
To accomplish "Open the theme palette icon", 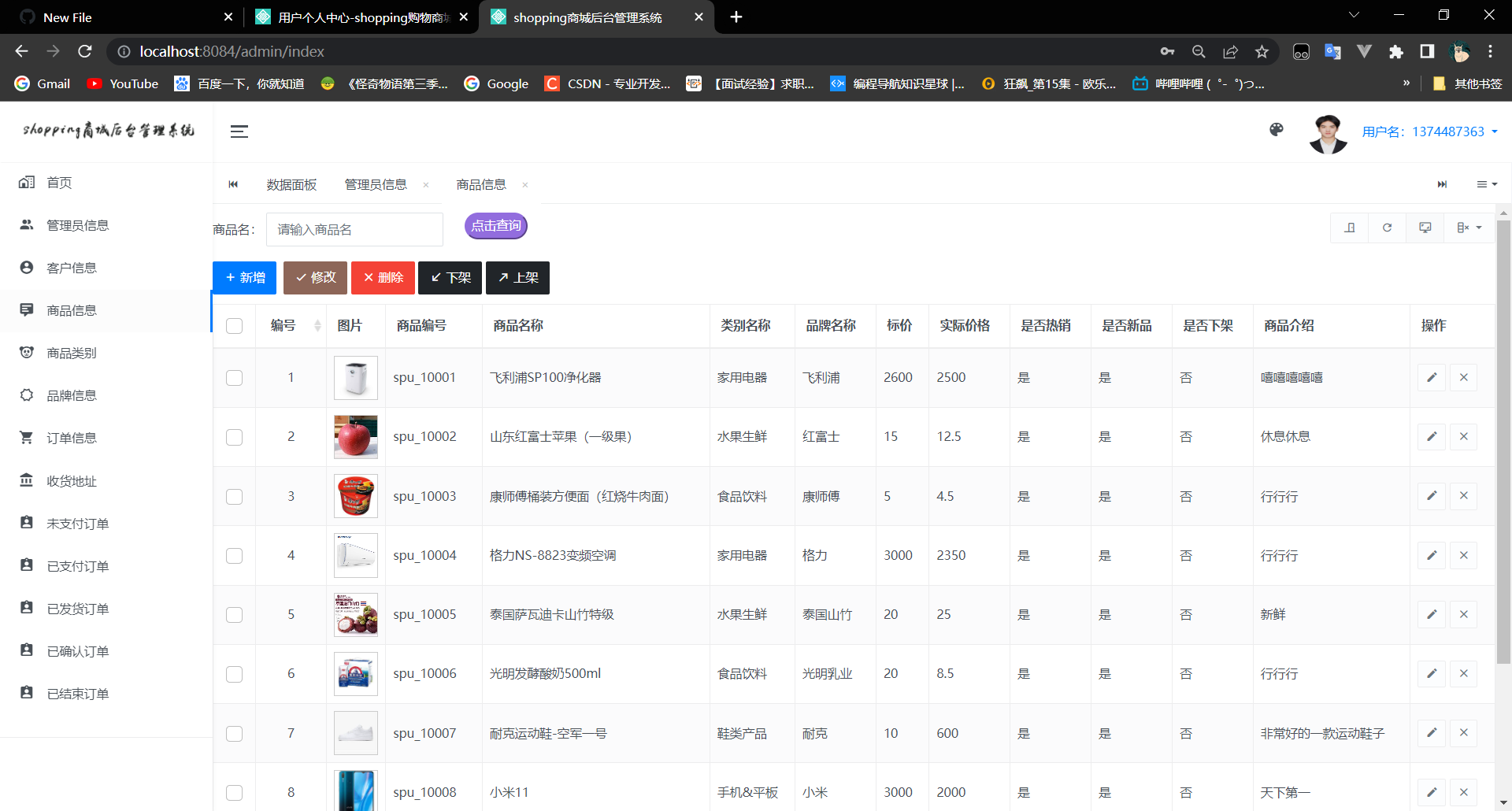I will pos(1277,130).
